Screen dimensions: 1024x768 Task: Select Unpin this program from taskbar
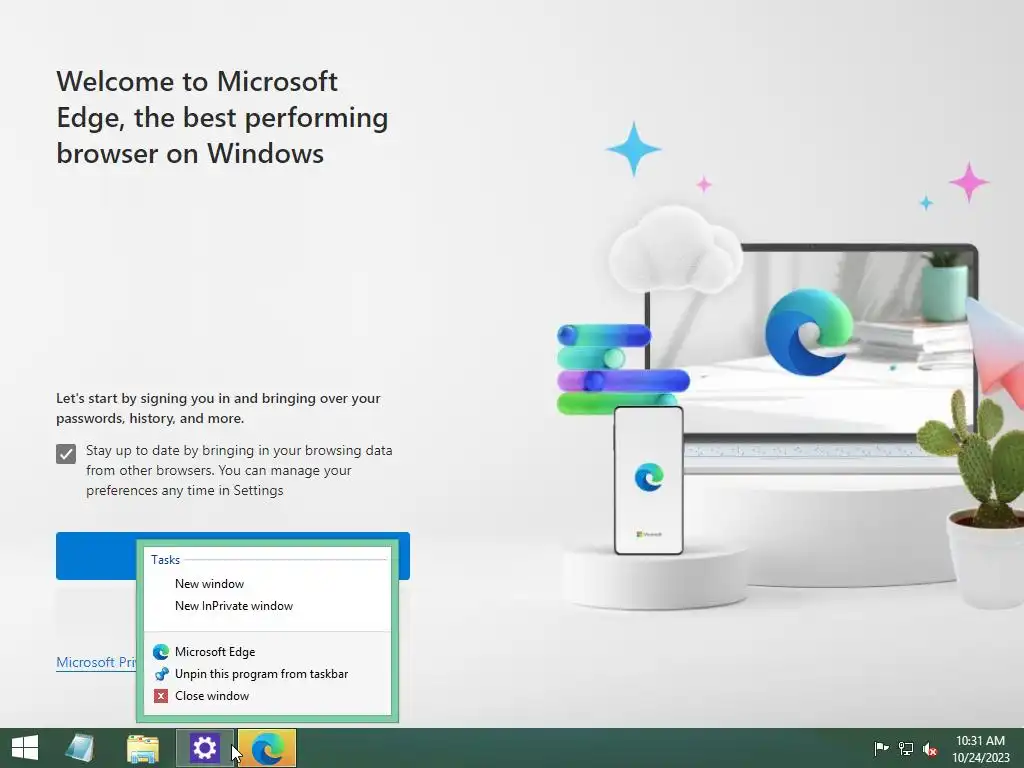point(267,674)
